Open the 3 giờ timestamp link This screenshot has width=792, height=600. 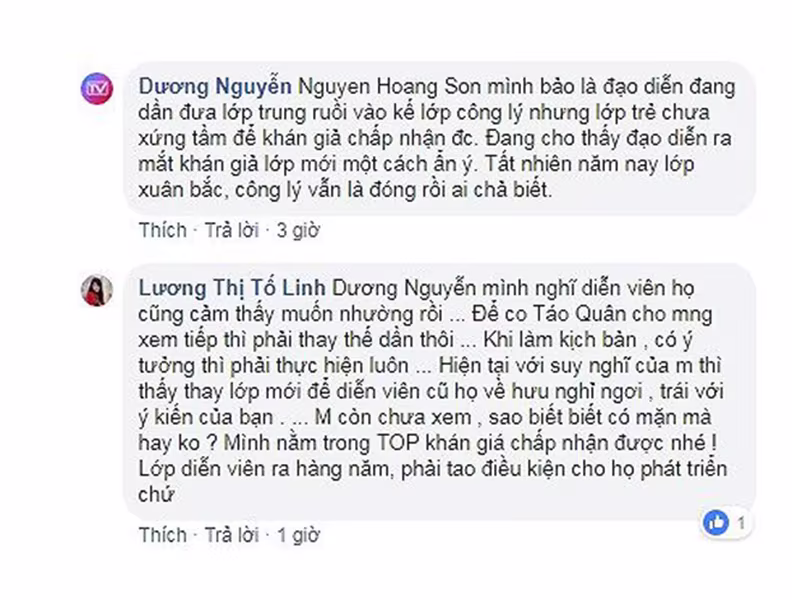(299, 231)
